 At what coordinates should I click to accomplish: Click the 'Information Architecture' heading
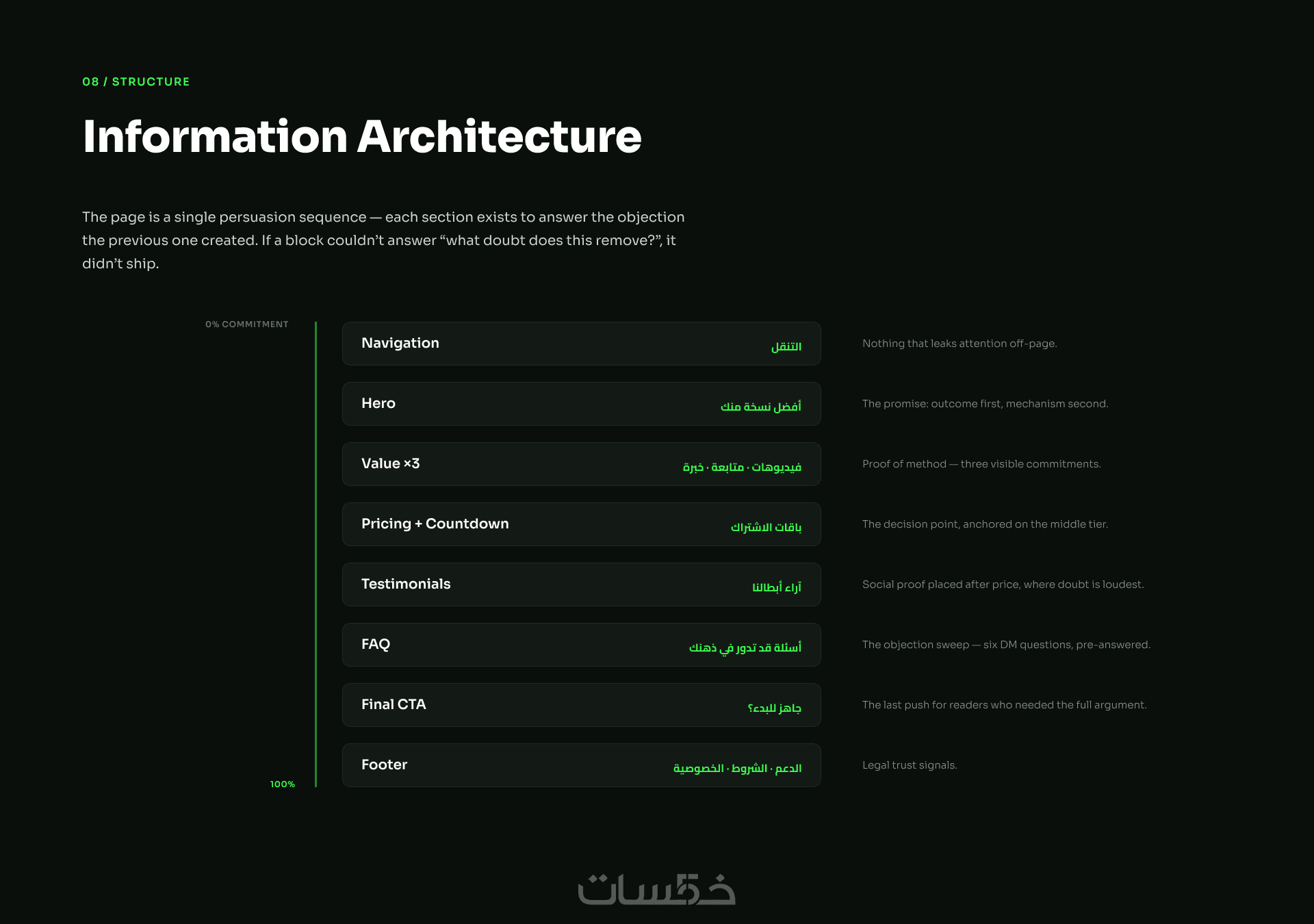362,137
